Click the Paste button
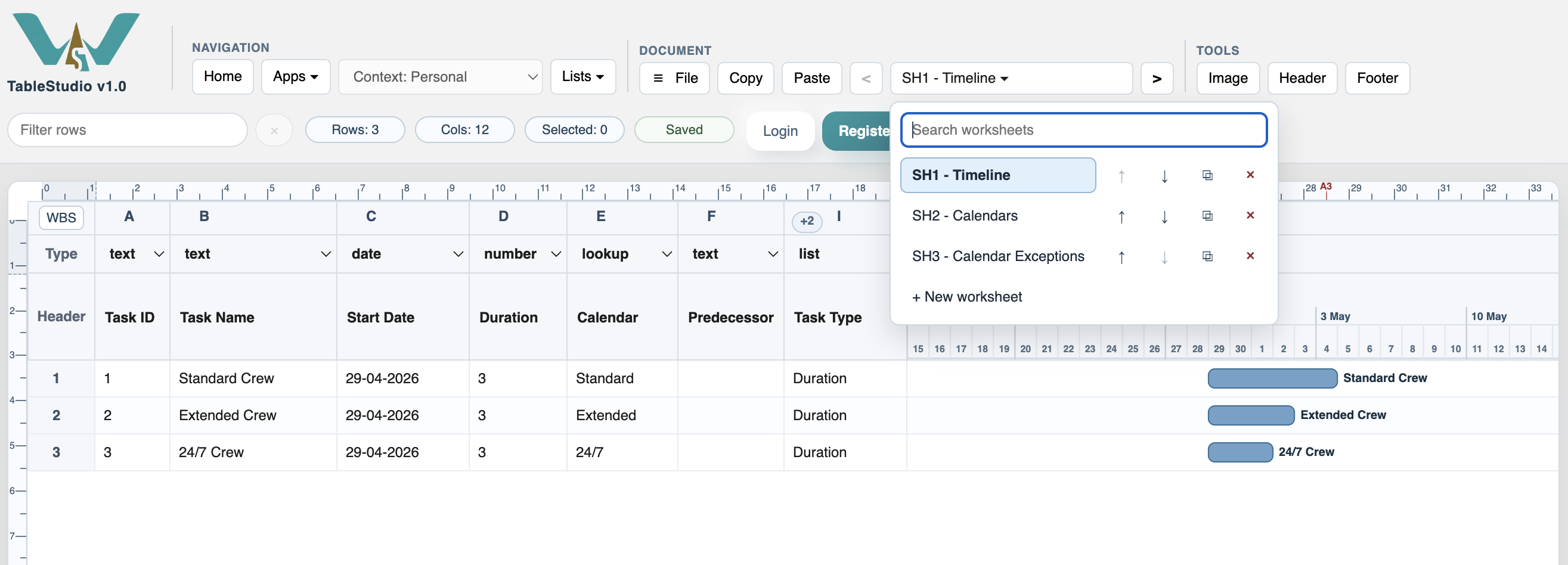This screenshot has width=1568, height=565. (x=811, y=79)
